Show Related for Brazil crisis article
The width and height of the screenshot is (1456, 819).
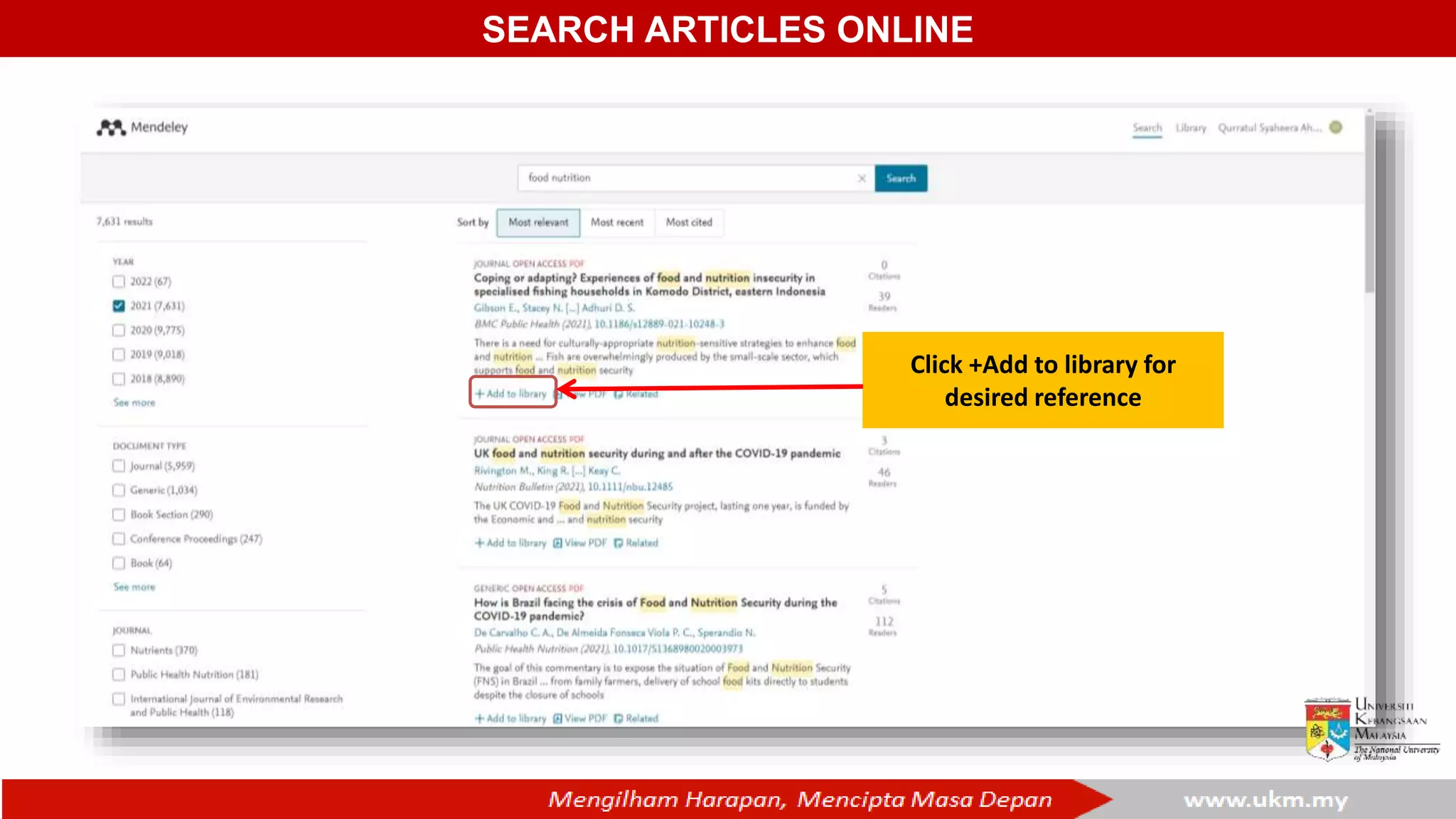(x=636, y=719)
